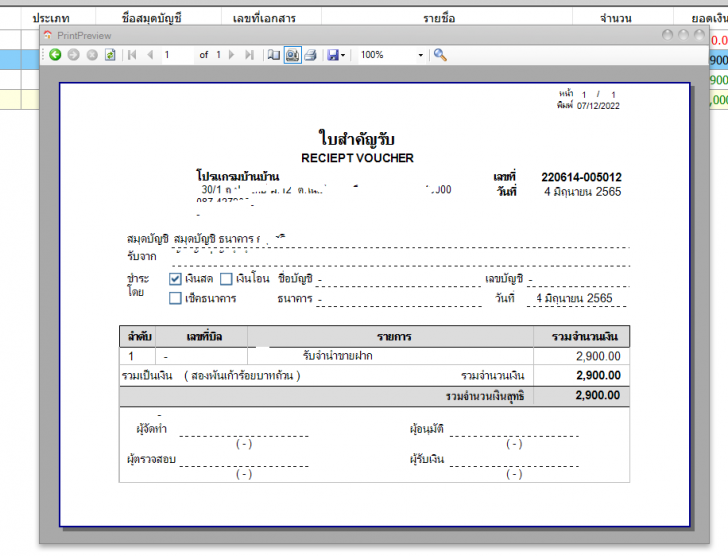This screenshot has width=728, height=556.
Task: Click the เลขที่บิล column header in the voucher table
Action: point(204,336)
